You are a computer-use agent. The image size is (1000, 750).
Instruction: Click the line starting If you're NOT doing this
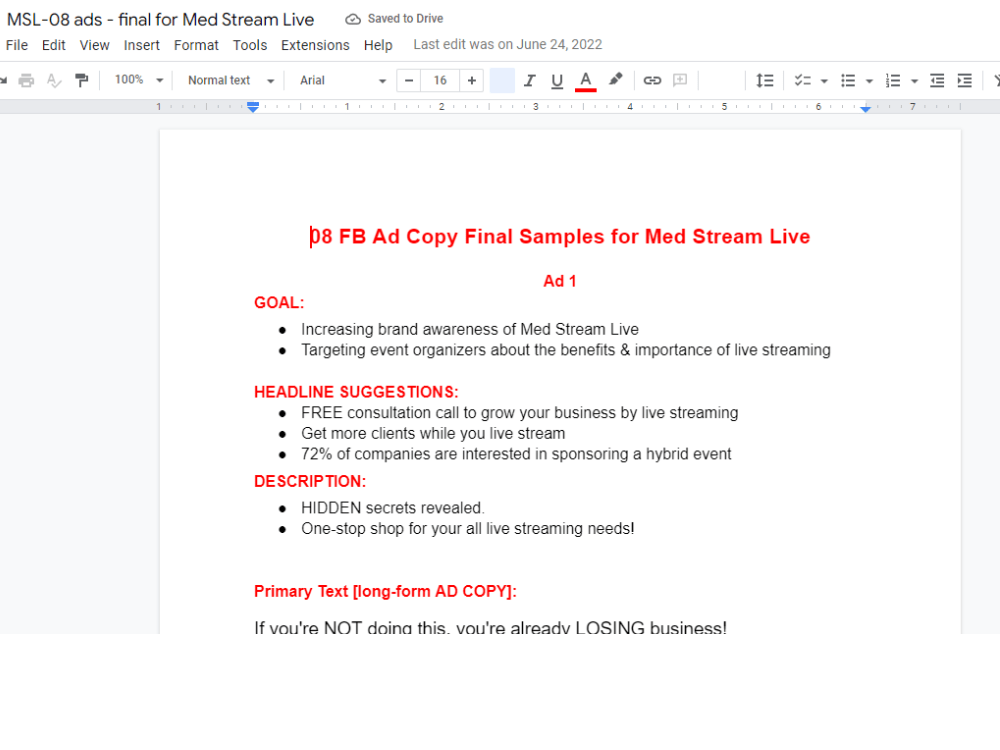point(490,627)
